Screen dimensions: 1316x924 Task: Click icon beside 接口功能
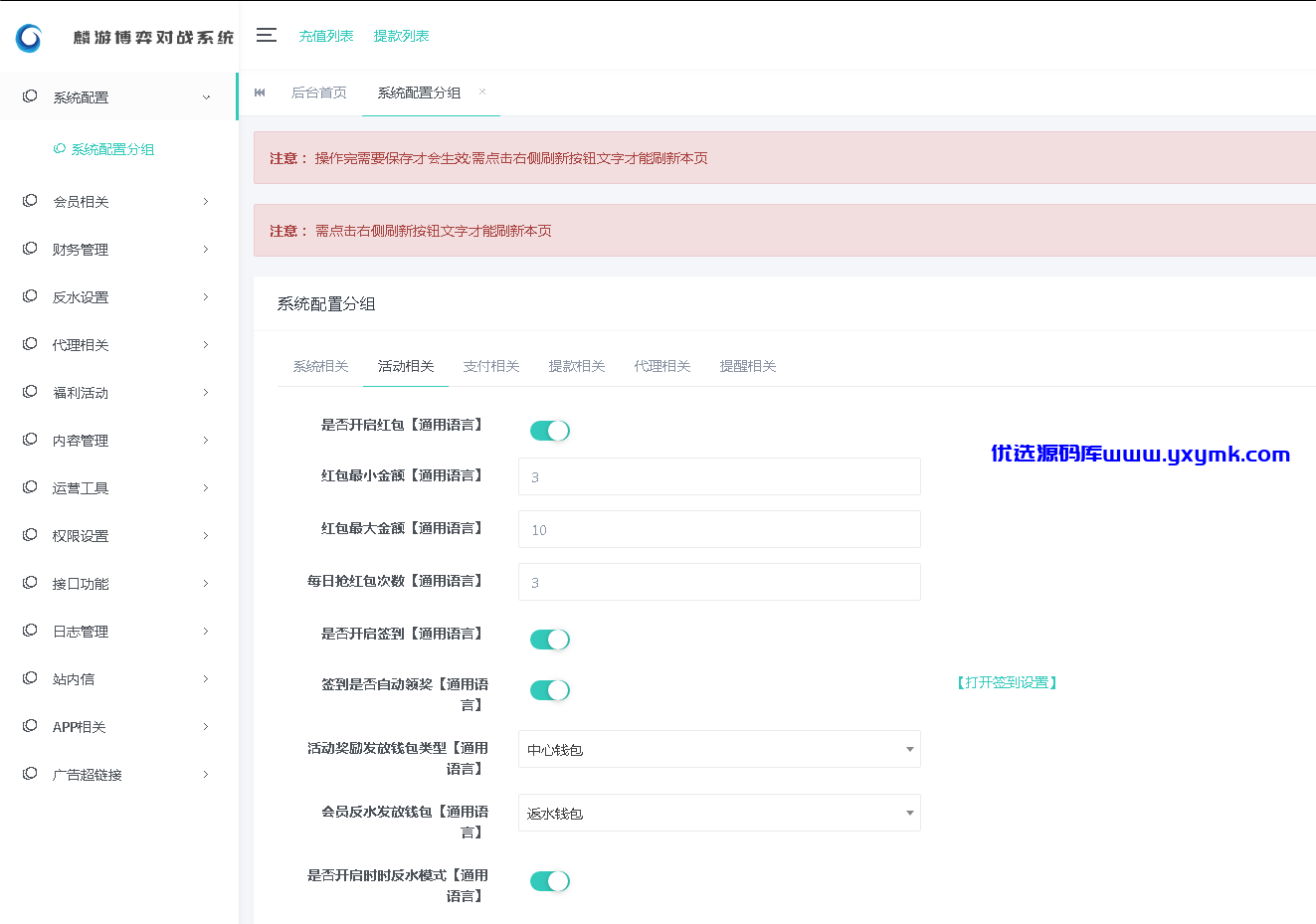pos(30,583)
